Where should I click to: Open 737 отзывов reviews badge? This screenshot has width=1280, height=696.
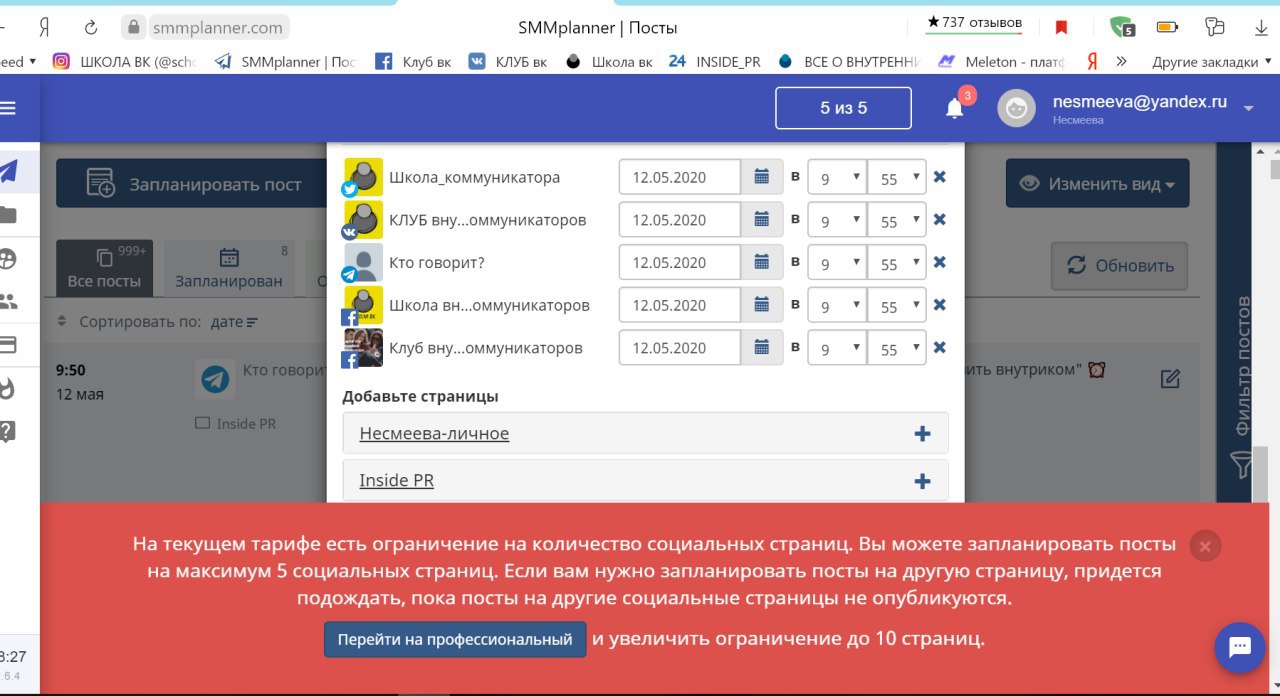click(x=974, y=22)
